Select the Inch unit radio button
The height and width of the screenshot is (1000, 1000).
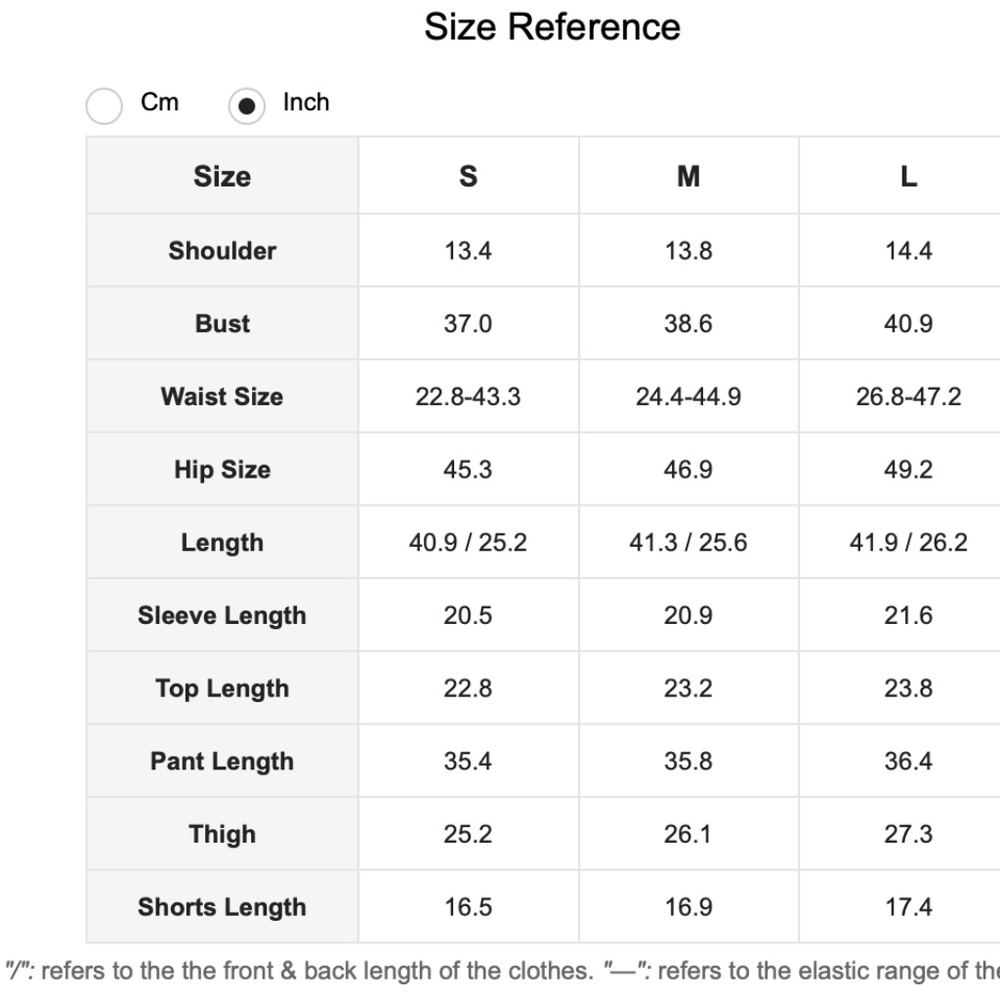(246, 105)
